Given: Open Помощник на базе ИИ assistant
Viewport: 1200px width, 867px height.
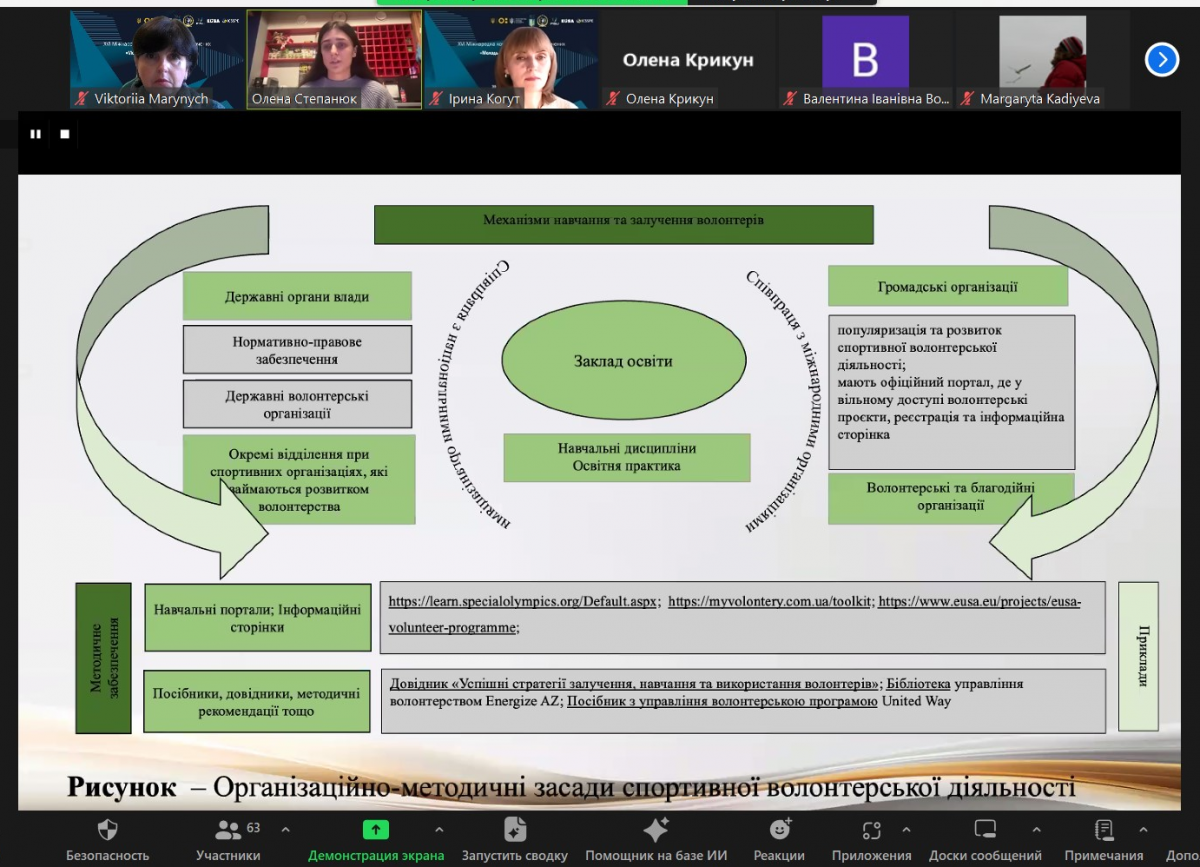Looking at the screenshot, I should [656, 830].
